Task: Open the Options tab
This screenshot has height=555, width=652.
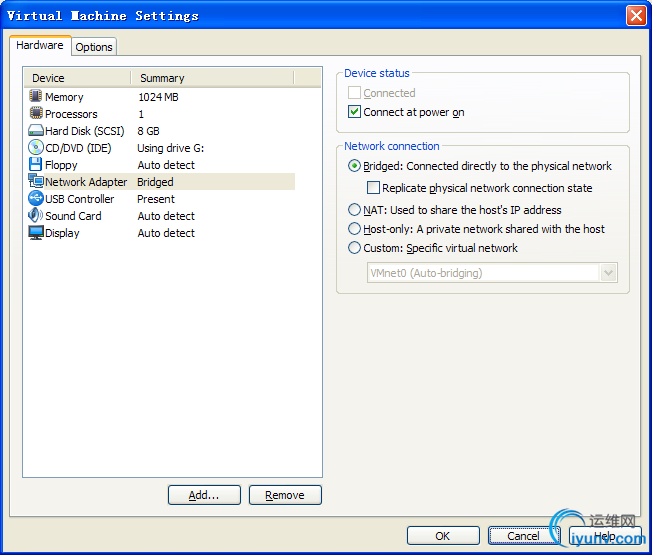Action: click(94, 47)
